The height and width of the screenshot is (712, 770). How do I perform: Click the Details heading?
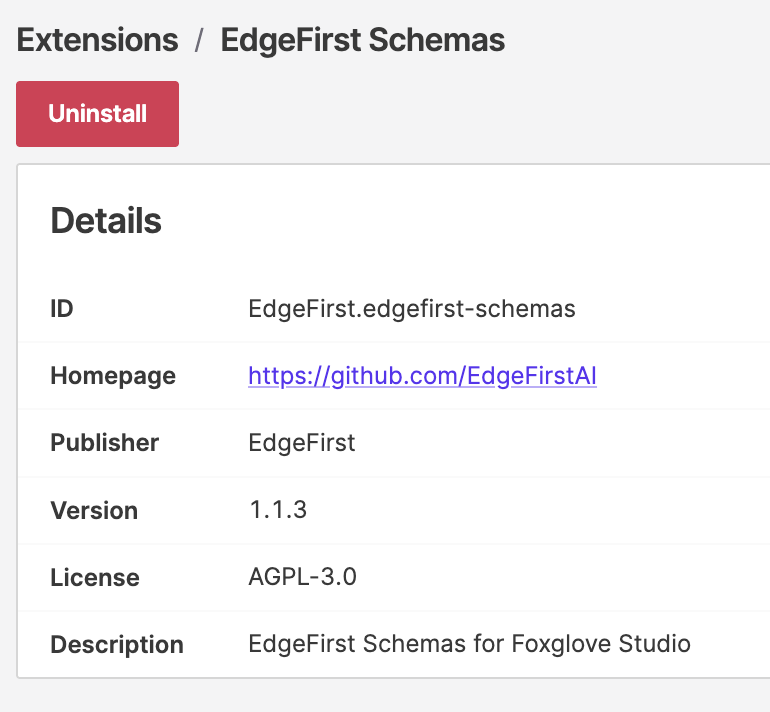point(106,221)
